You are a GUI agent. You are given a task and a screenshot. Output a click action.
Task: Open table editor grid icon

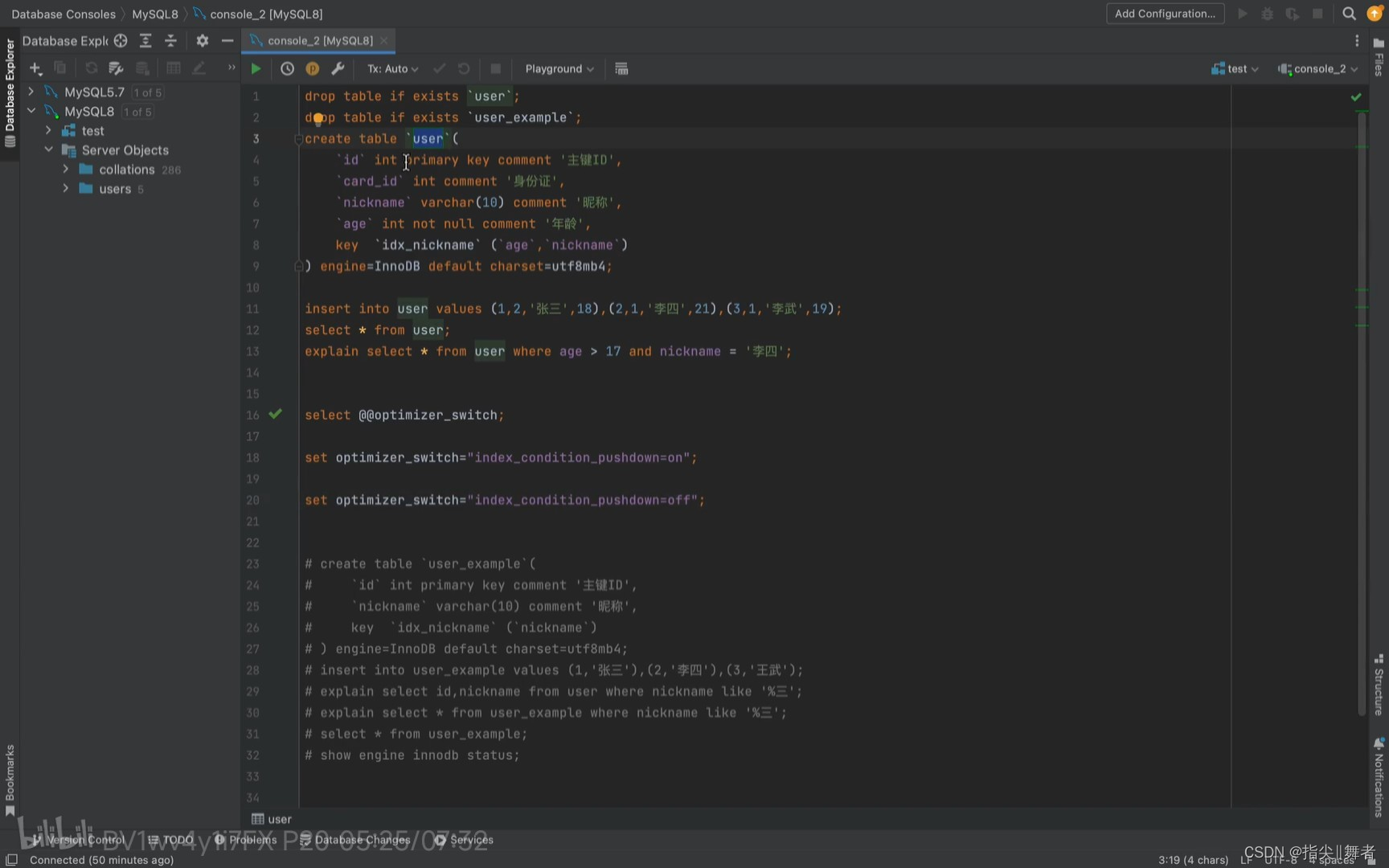tap(173, 68)
